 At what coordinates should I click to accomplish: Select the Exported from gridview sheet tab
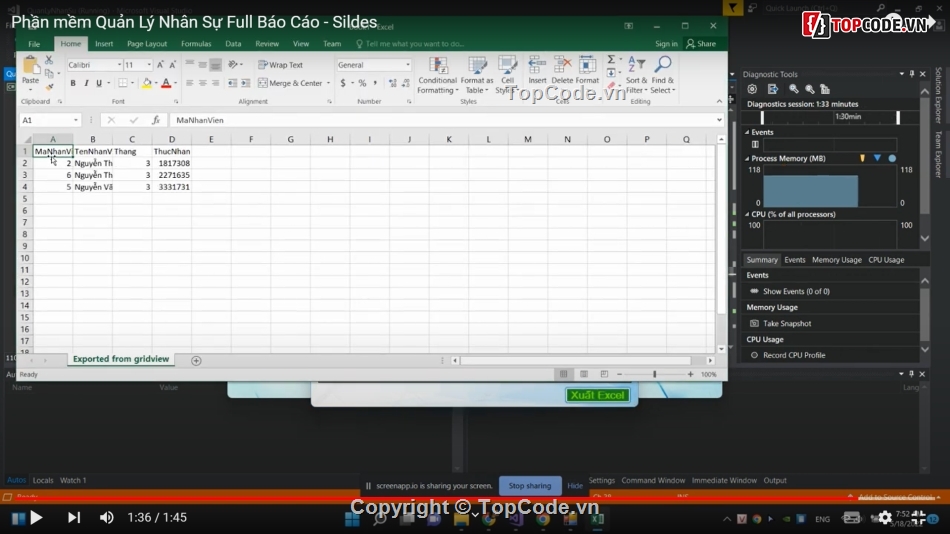coord(121,359)
